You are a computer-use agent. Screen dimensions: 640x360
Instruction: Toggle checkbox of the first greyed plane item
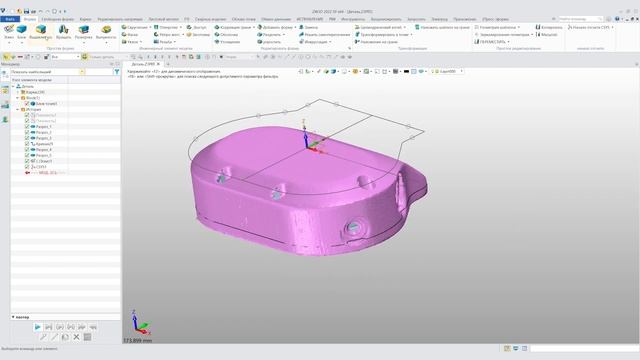click(x=27, y=115)
